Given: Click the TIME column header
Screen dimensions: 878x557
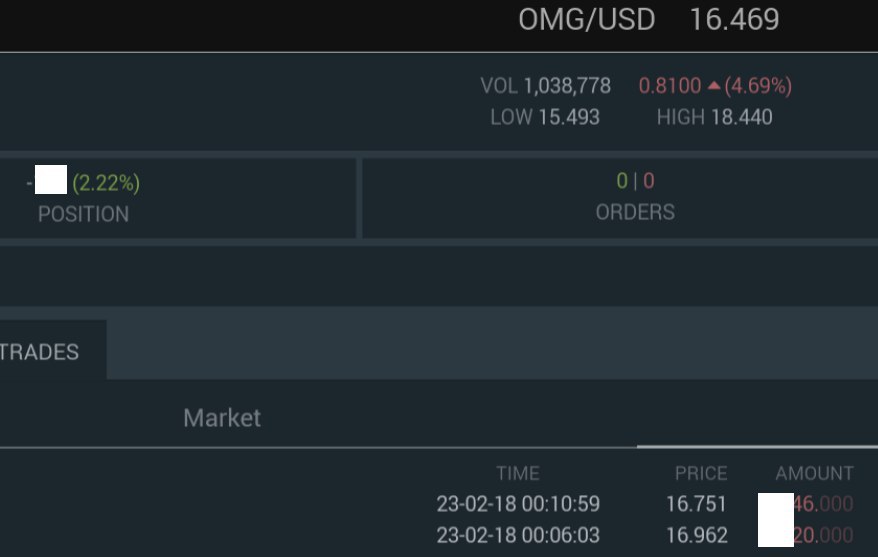Looking at the screenshot, I should point(518,474).
